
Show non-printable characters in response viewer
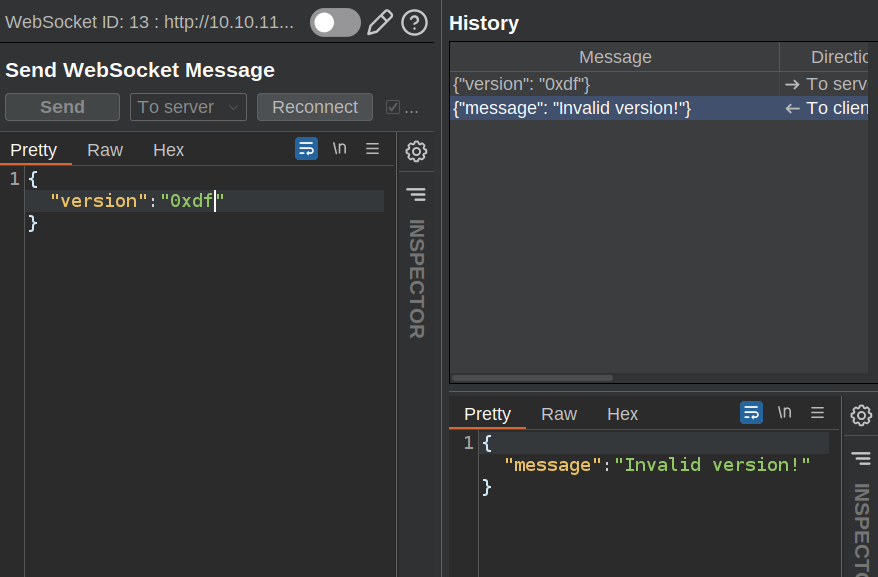[785, 412]
